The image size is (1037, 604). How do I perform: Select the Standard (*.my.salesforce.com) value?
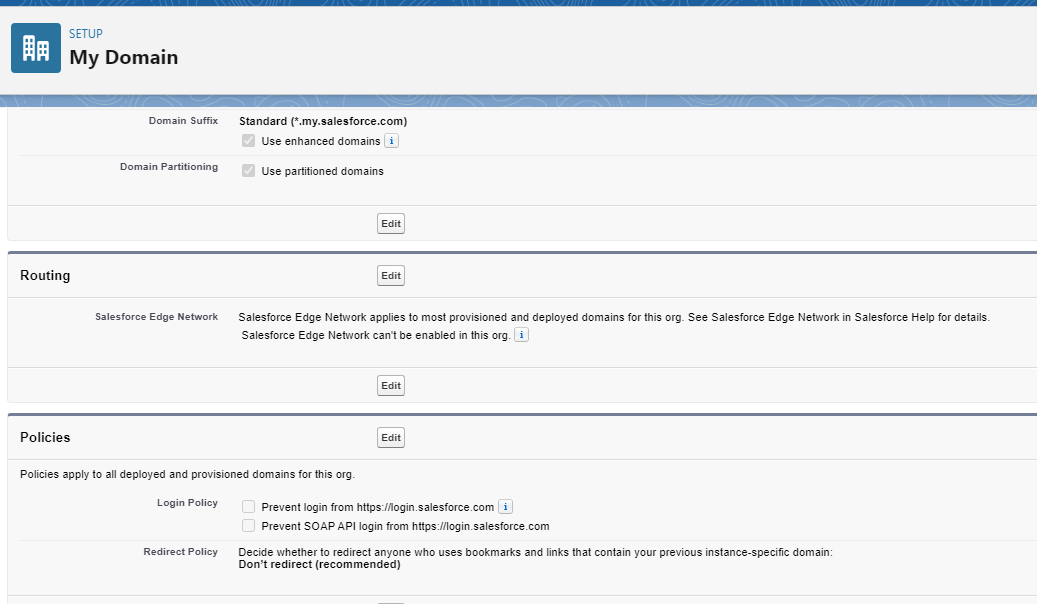pyautogui.click(x=323, y=121)
